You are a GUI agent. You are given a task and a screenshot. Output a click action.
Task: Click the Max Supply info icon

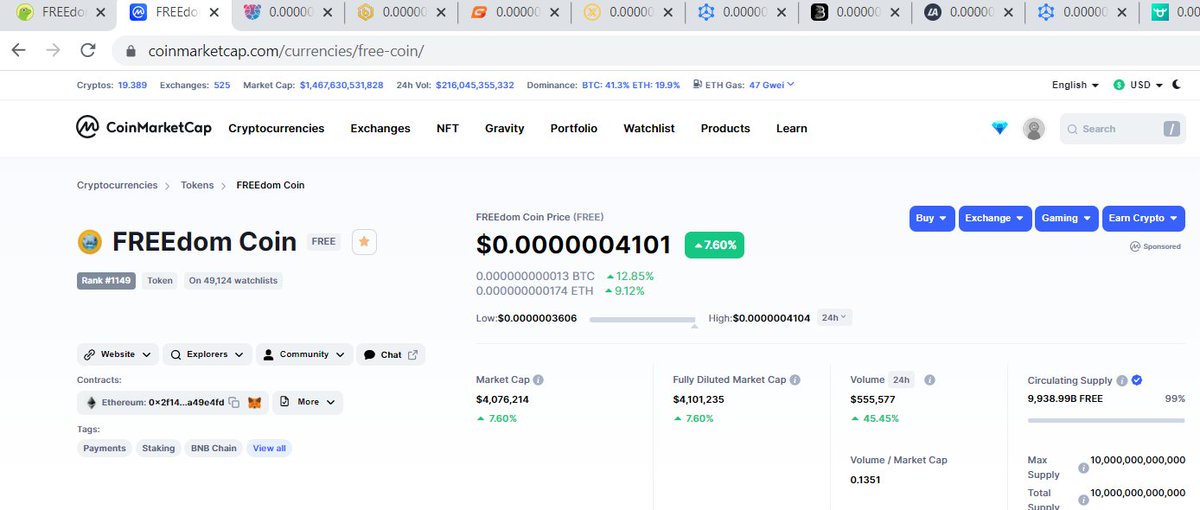[1084, 467]
